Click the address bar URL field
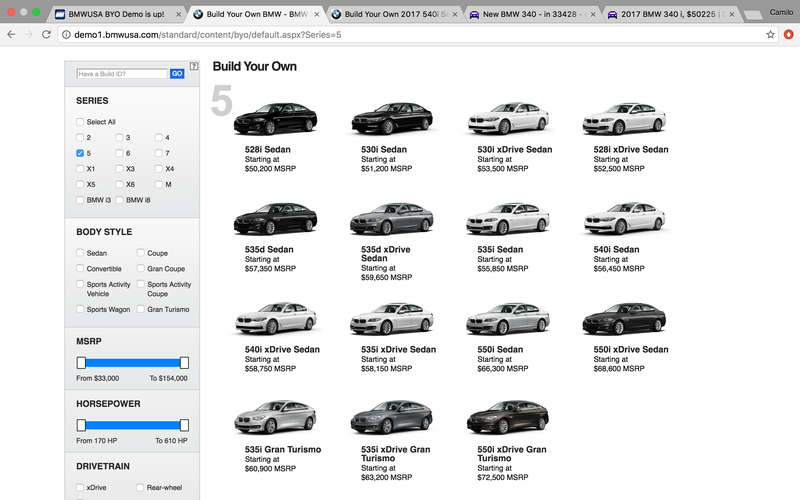This screenshot has height=500, width=800. tap(411, 35)
